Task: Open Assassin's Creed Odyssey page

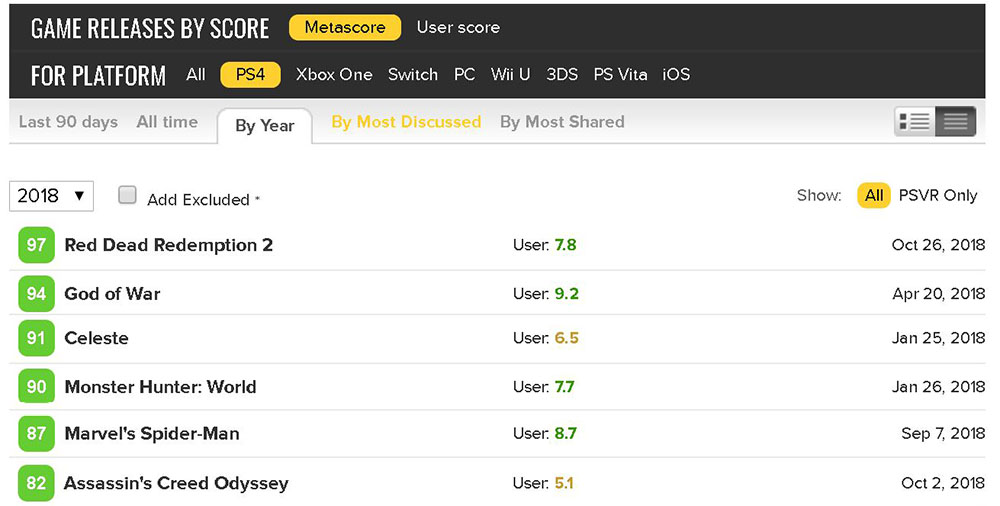Action: pyautogui.click(x=176, y=483)
